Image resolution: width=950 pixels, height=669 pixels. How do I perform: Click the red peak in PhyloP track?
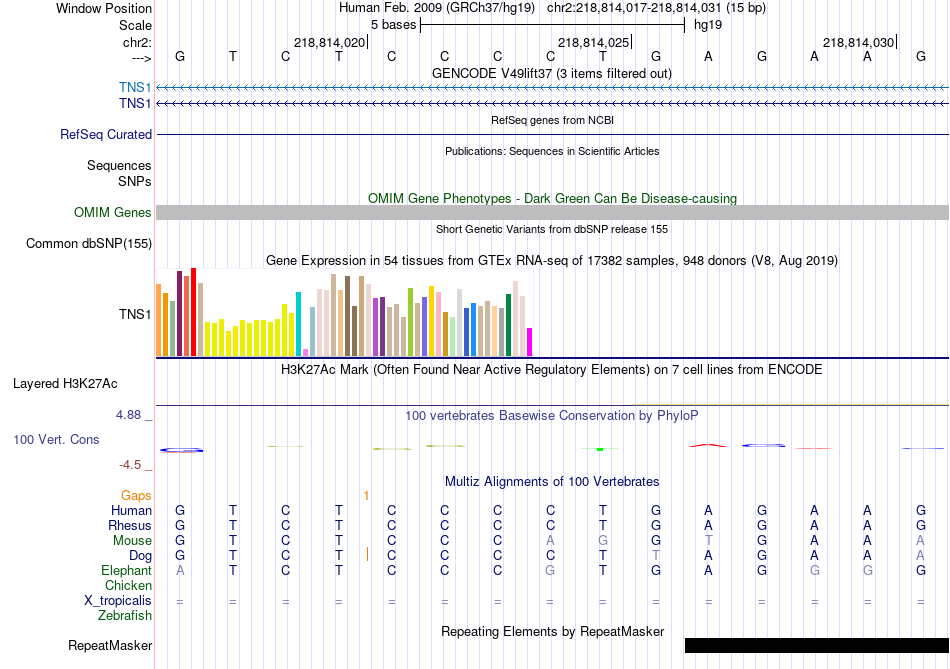(708, 445)
